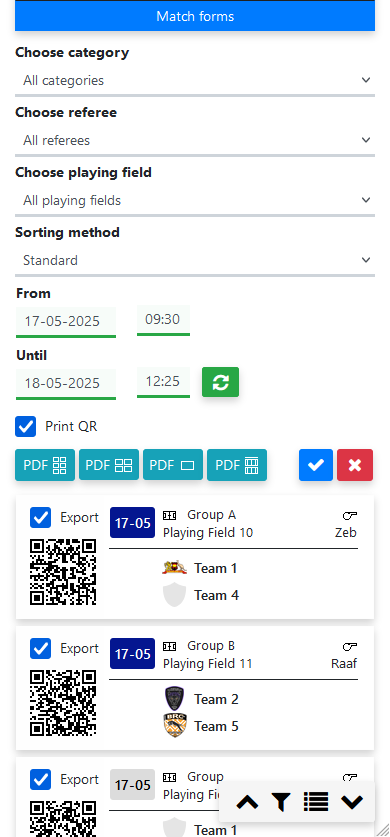Open the Match forms header tab
This screenshot has width=390, height=837.
(195, 16)
